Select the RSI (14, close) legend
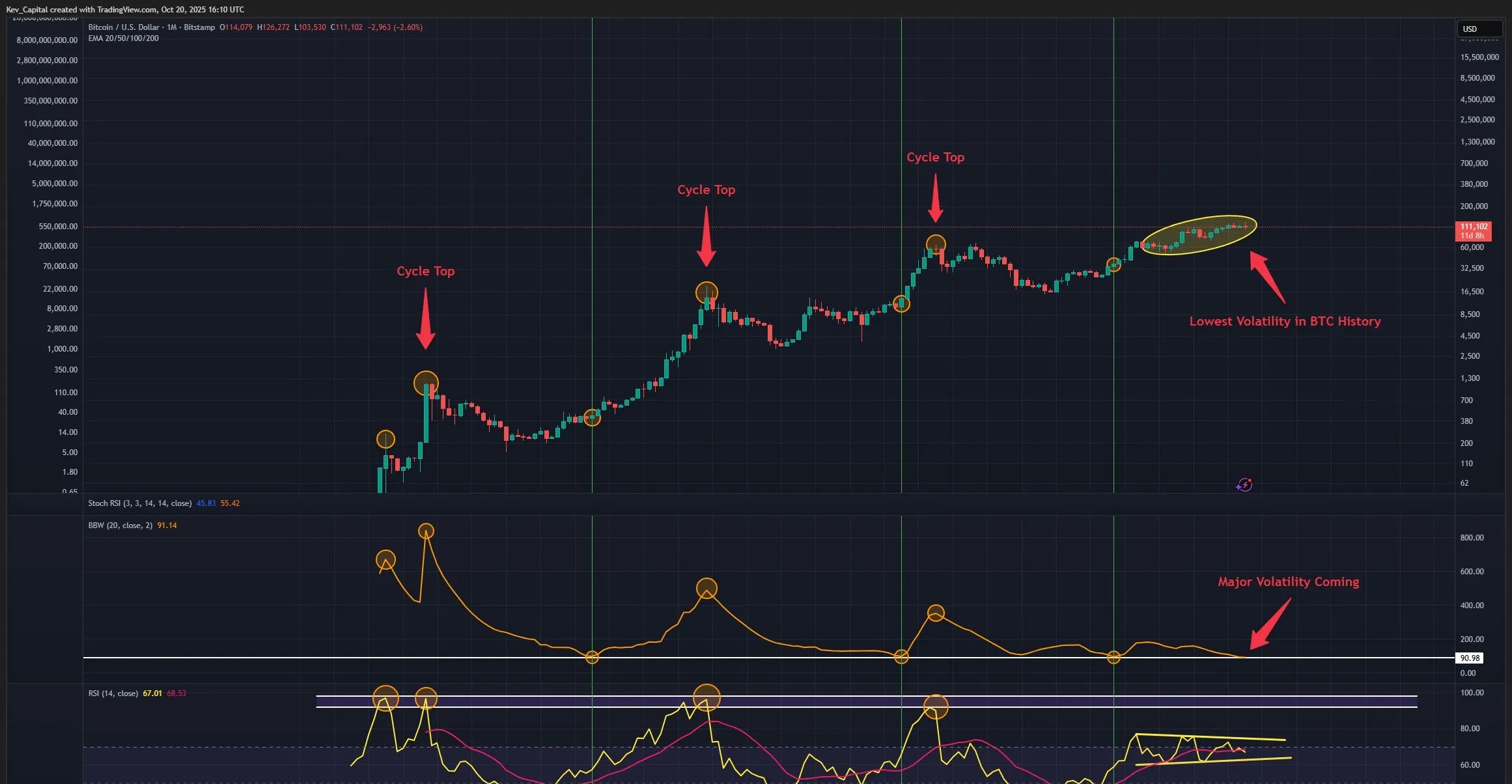Screen dimensions: 1512x784 coord(113,693)
